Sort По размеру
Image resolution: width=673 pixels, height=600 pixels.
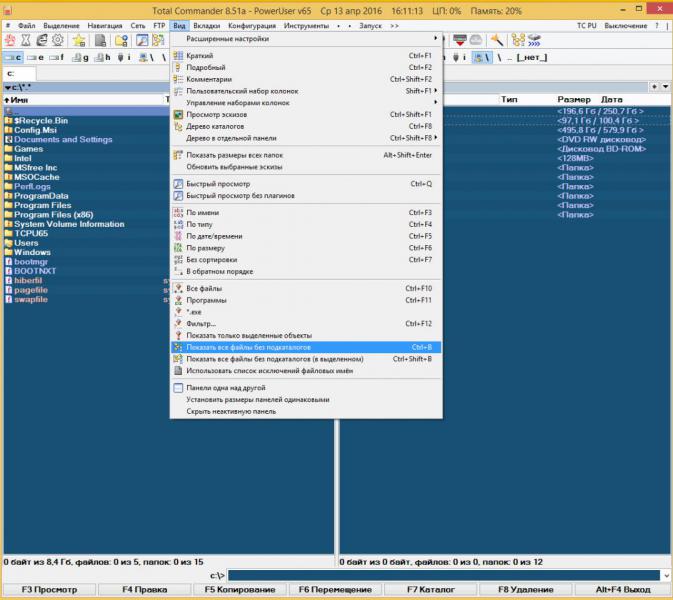click(306, 248)
